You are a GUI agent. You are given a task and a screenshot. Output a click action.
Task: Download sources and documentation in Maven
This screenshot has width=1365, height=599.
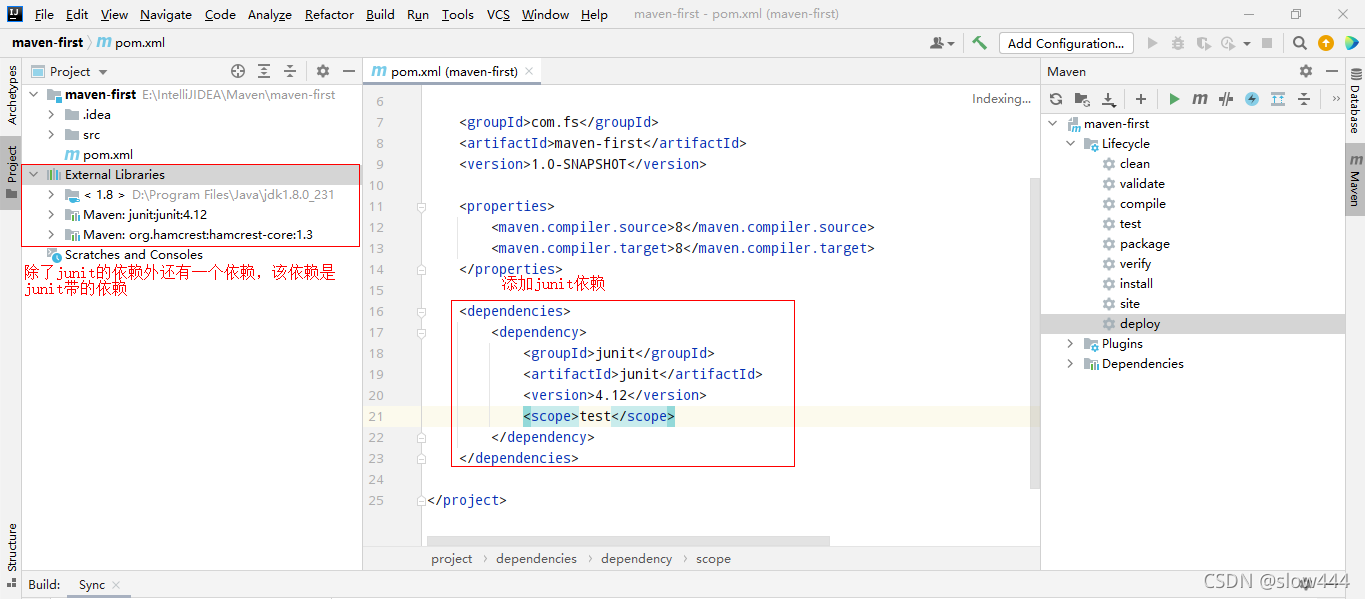point(1108,99)
